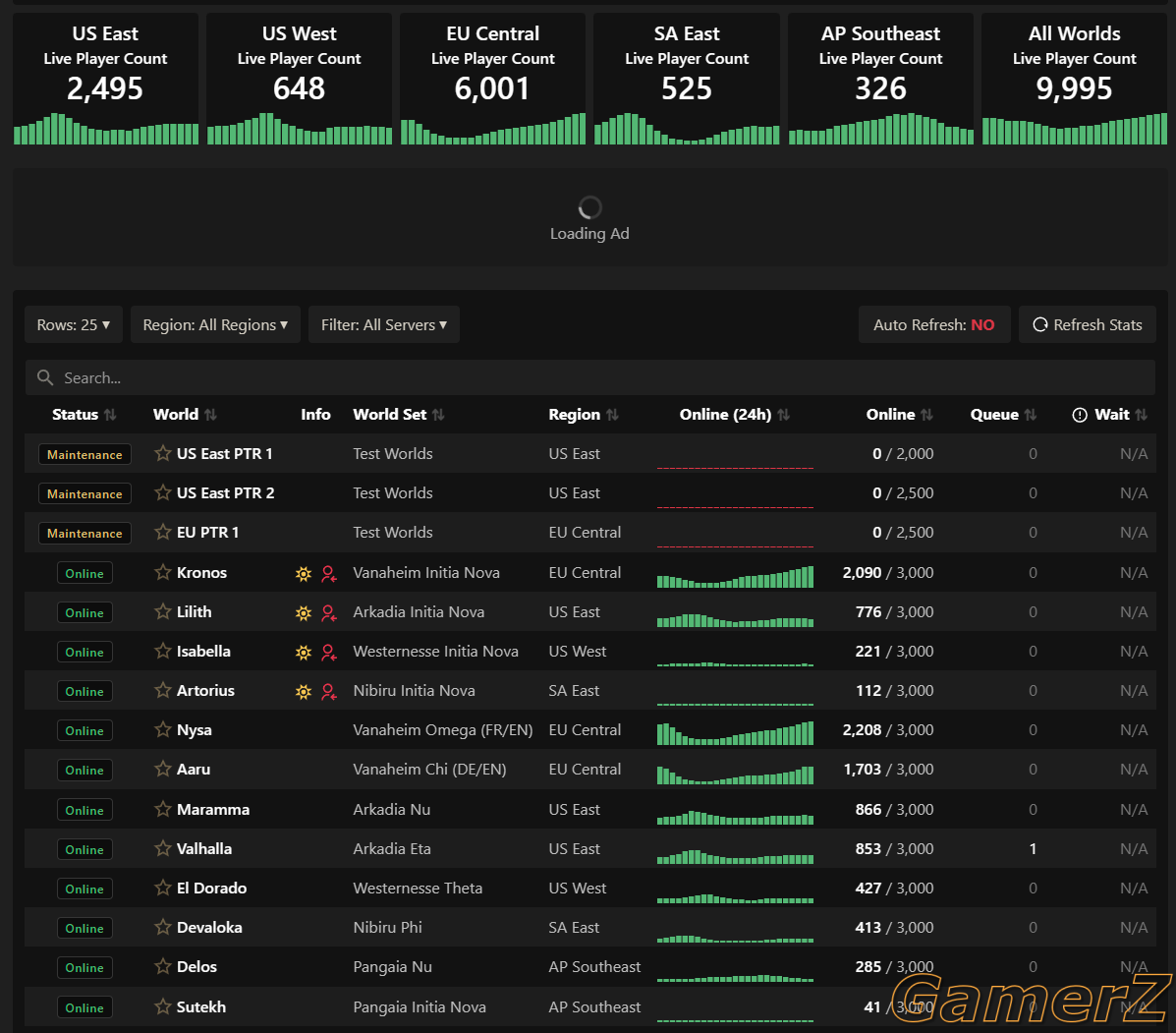Screen dimensions: 1176x1033
Task: Open the Region: All Regions dropdown
Action: coord(215,324)
